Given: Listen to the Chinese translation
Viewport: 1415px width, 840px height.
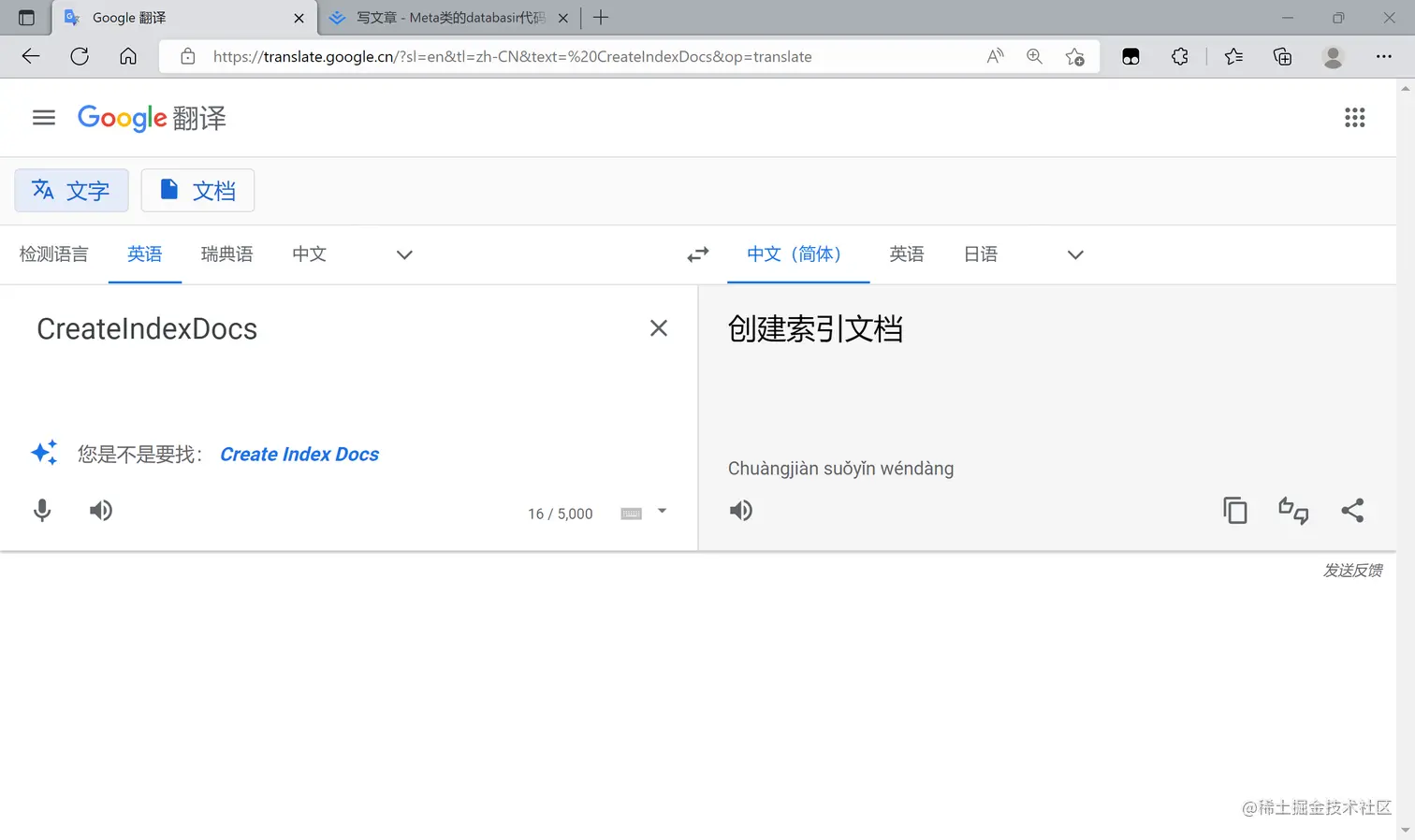Looking at the screenshot, I should (x=741, y=511).
